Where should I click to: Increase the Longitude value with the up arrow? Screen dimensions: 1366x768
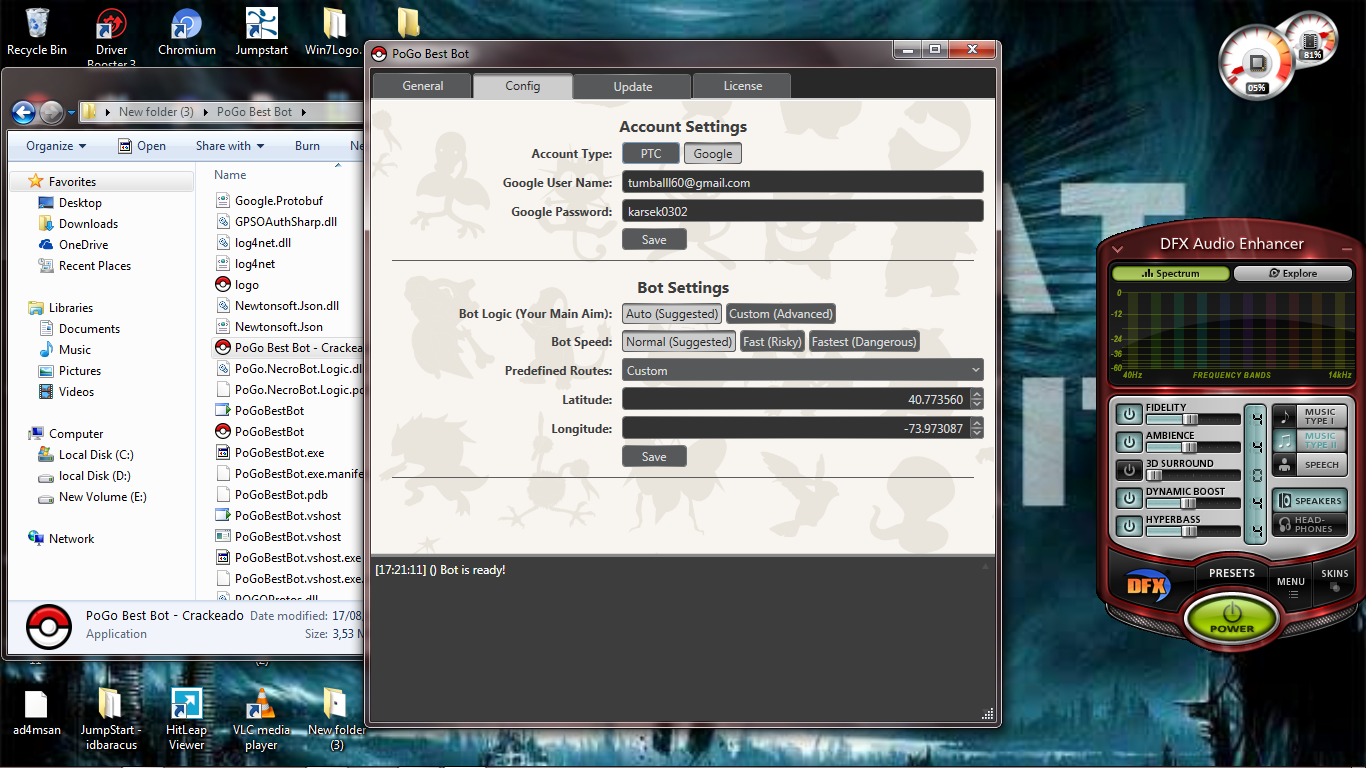point(977,424)
